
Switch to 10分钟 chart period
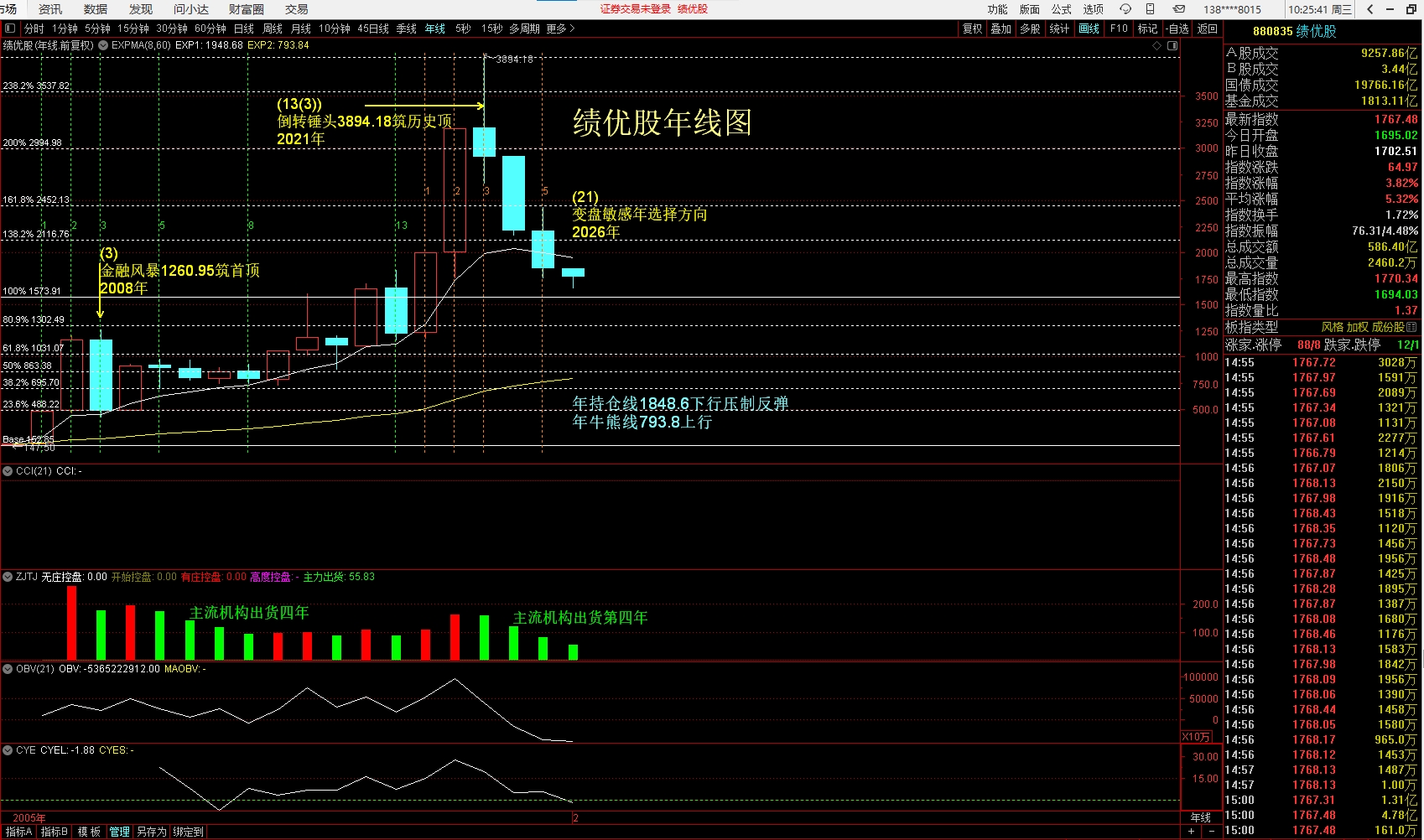click(x=335, y=29)
